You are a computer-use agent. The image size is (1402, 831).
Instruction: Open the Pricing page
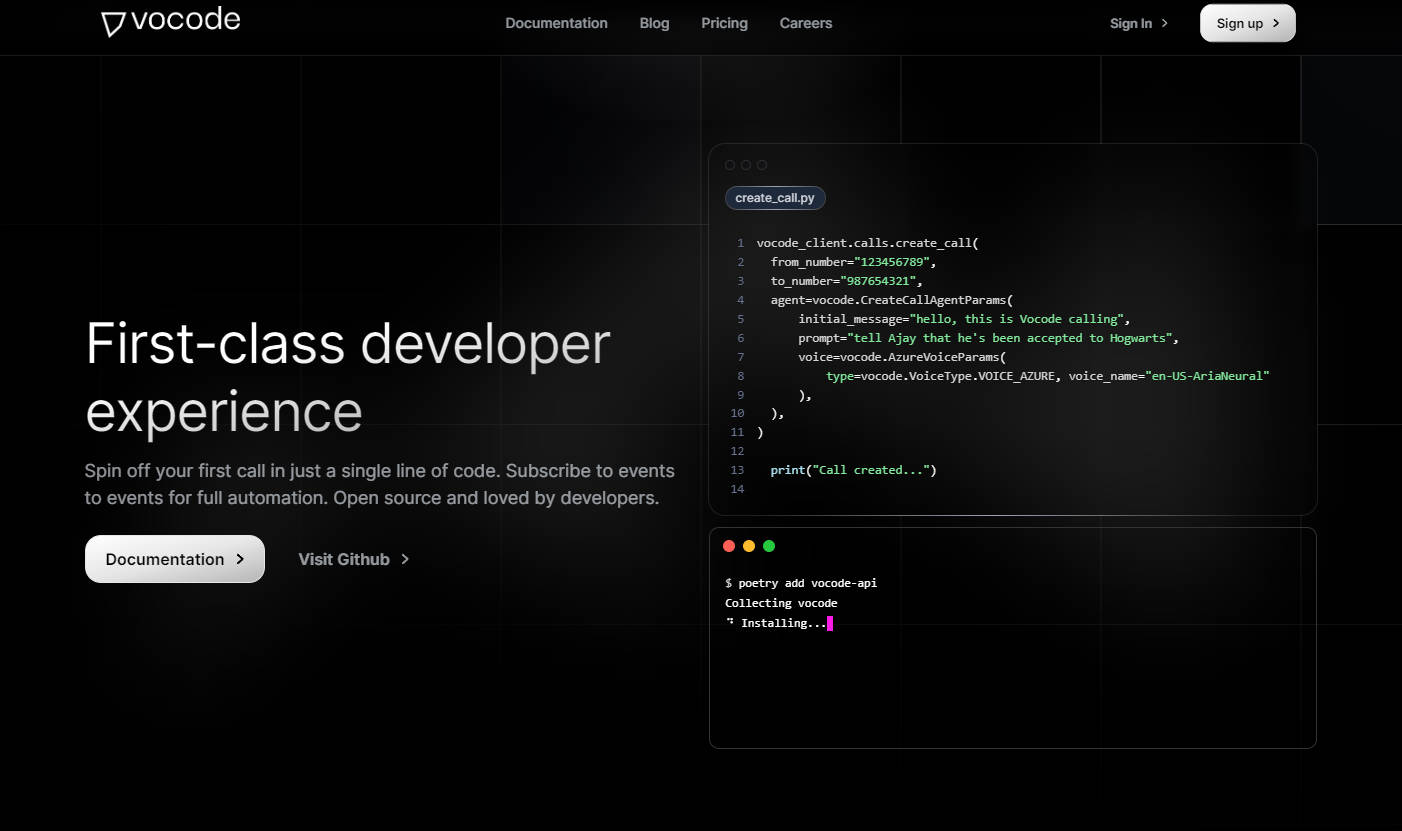(x=724, y=23)
